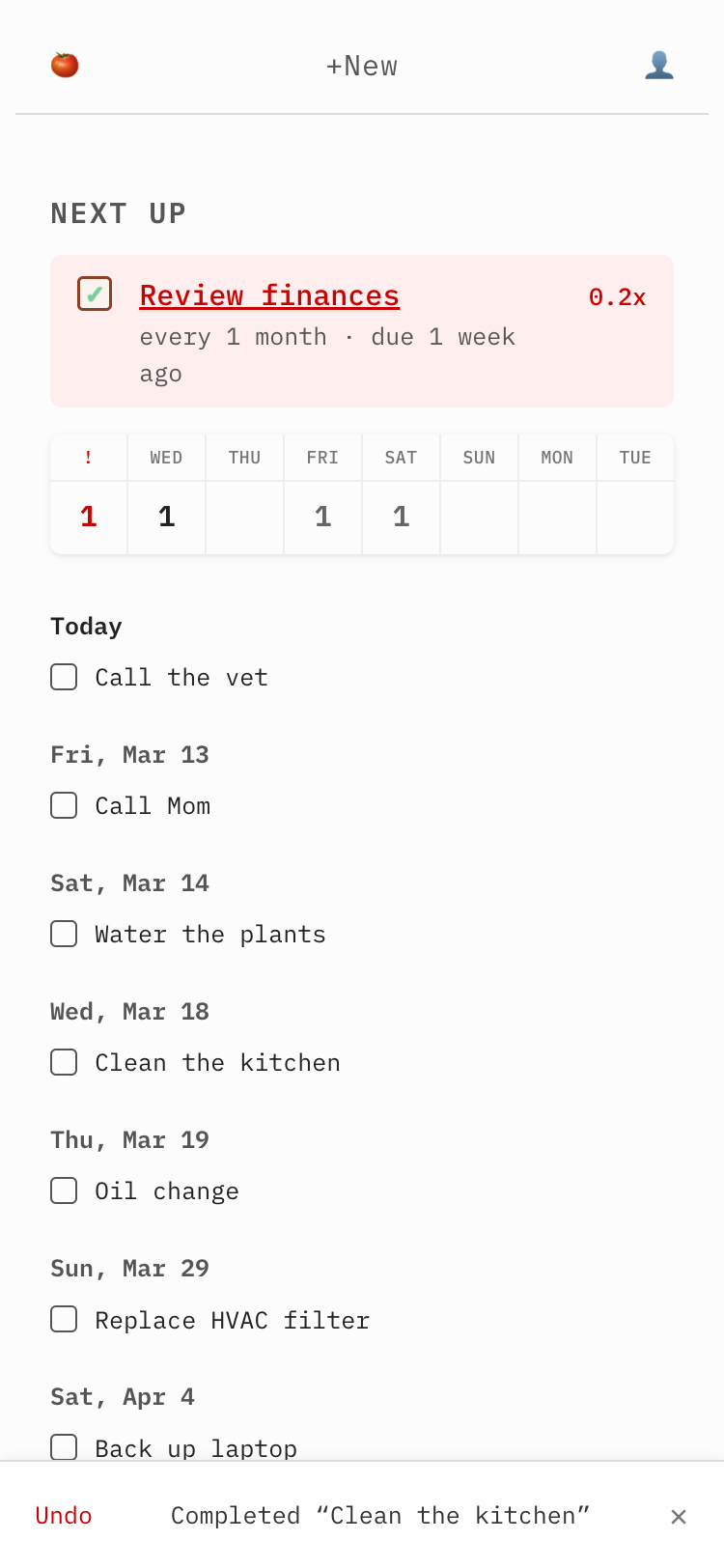Select the SUN day column

479,494
